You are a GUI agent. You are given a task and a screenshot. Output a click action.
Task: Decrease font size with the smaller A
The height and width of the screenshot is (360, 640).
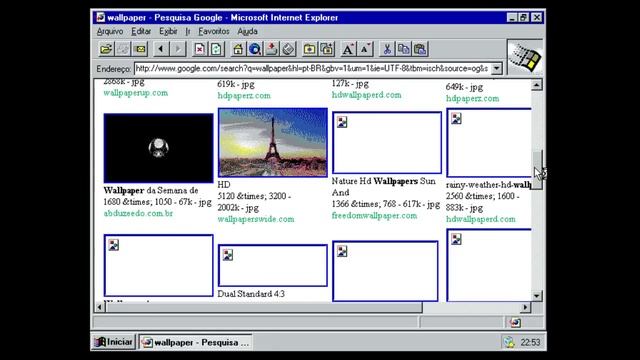[364, 49]
